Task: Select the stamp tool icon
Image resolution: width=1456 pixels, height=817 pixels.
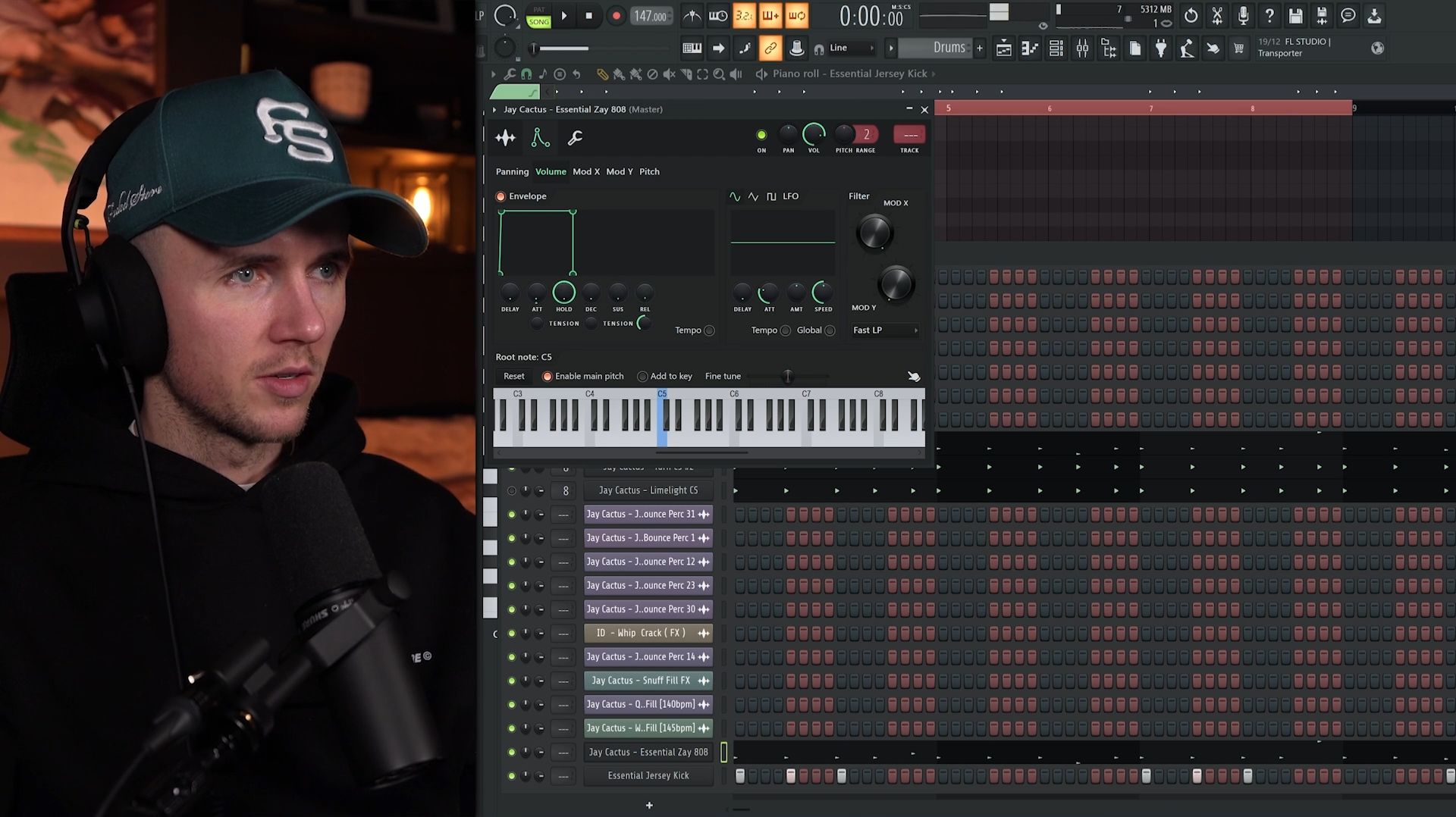Action: pyautogui.click(x=796, y=49)
